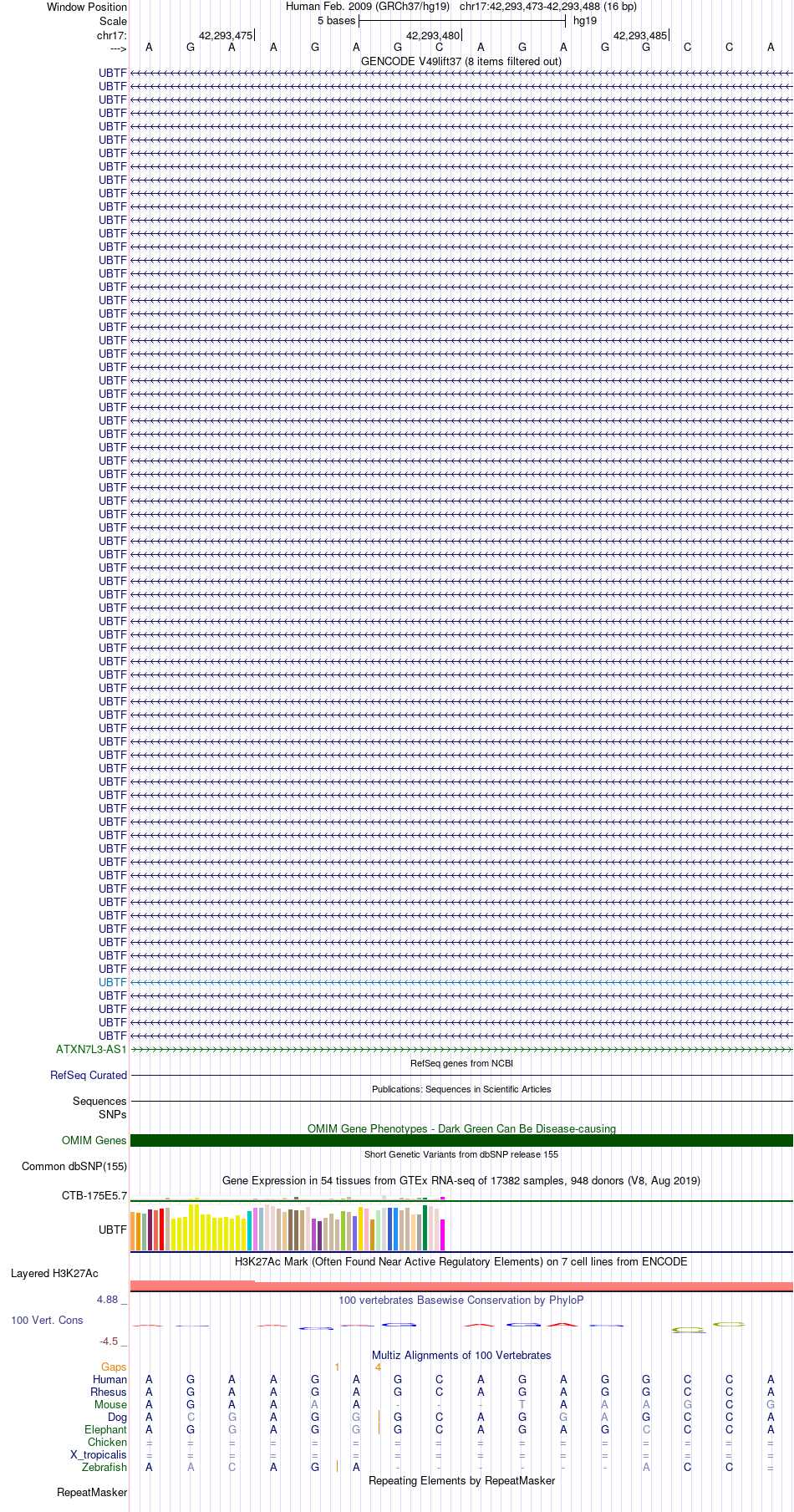Viewport: 794px width, 1512px height.
Task: Click the 5 bases scale bar label
Action: pyautogui.click(x=336, y=21)
